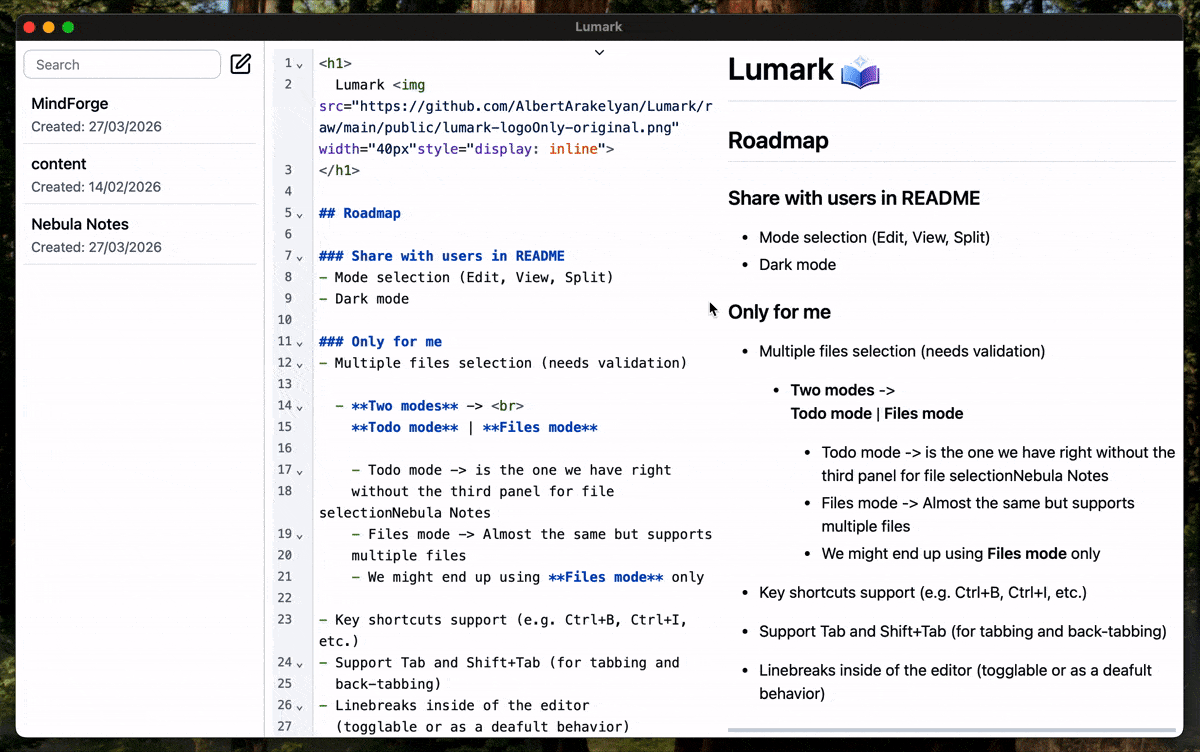Fold the Roadmap heading at line 5
Viewport: 1200px width, 752px height.
click(x=299, y=214)
